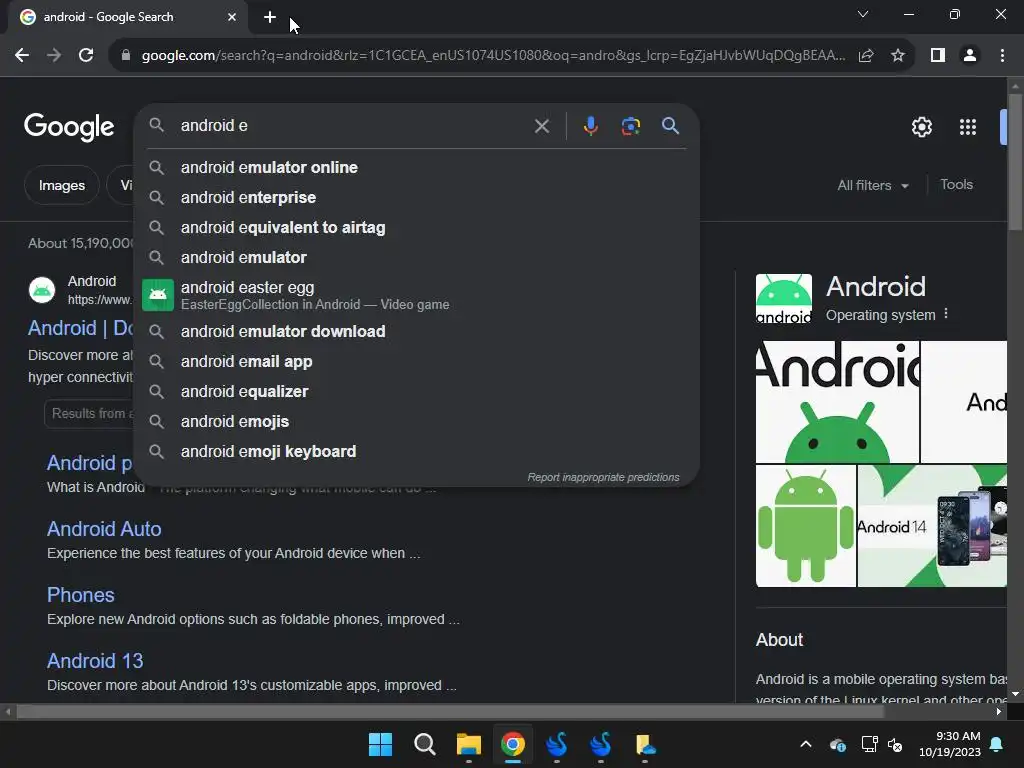
Task: Select the Images filter chip
Action: pyautogui.click(x=61, y=185)
